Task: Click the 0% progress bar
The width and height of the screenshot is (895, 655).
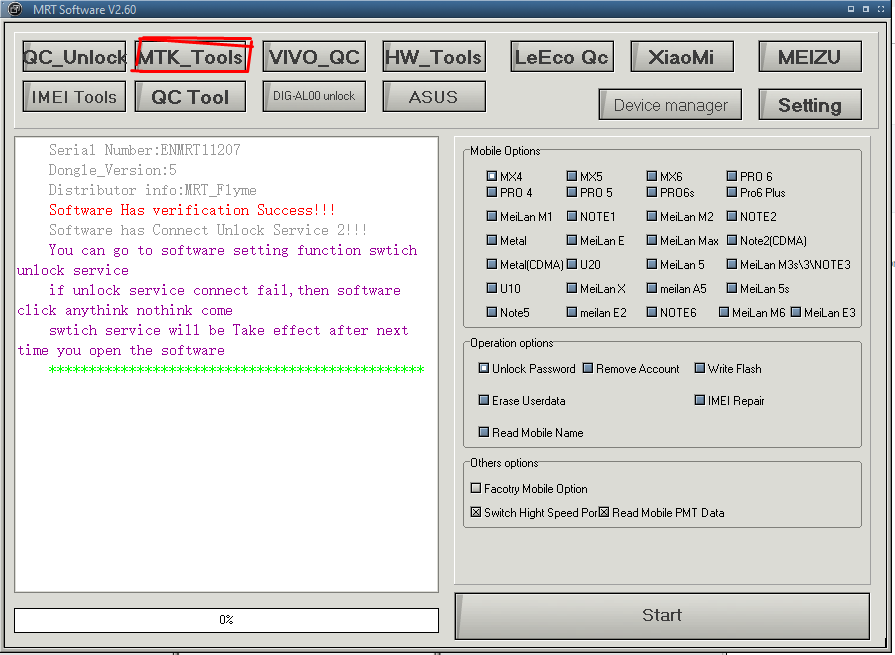Action: pyautogui.click(x=227, y=620)
